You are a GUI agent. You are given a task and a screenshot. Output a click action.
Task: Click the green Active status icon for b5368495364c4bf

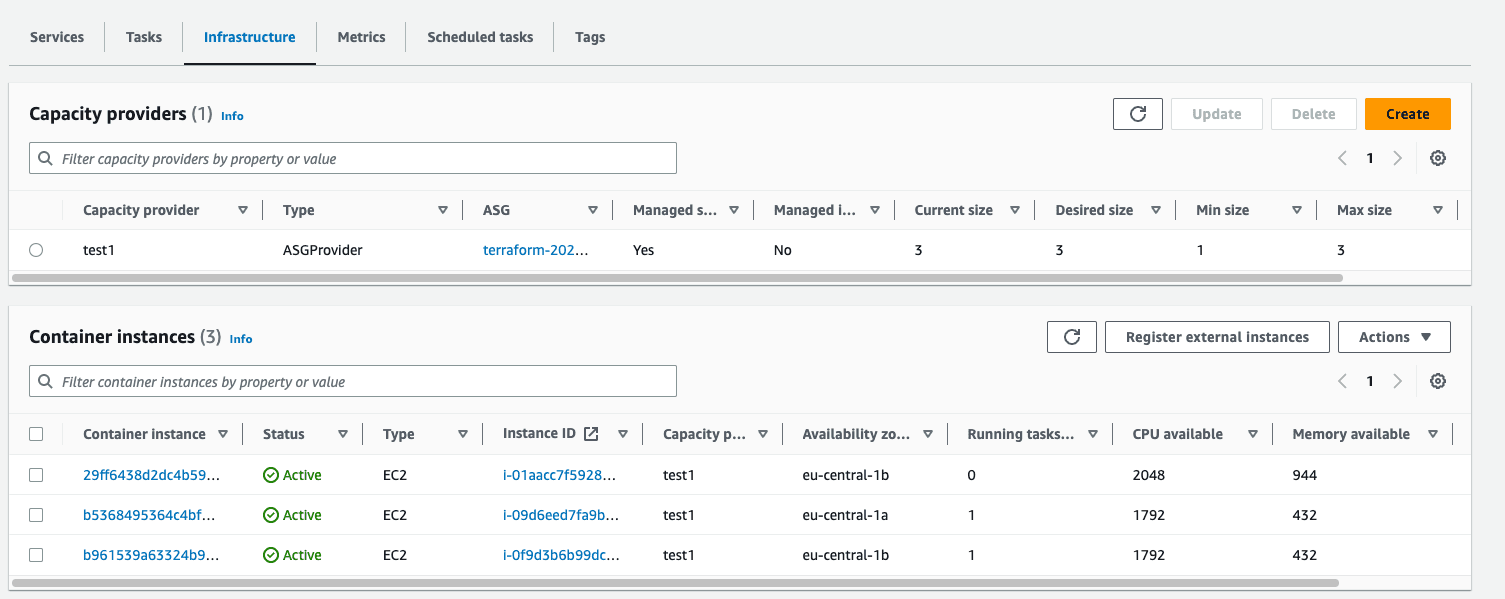pos(270,514)
